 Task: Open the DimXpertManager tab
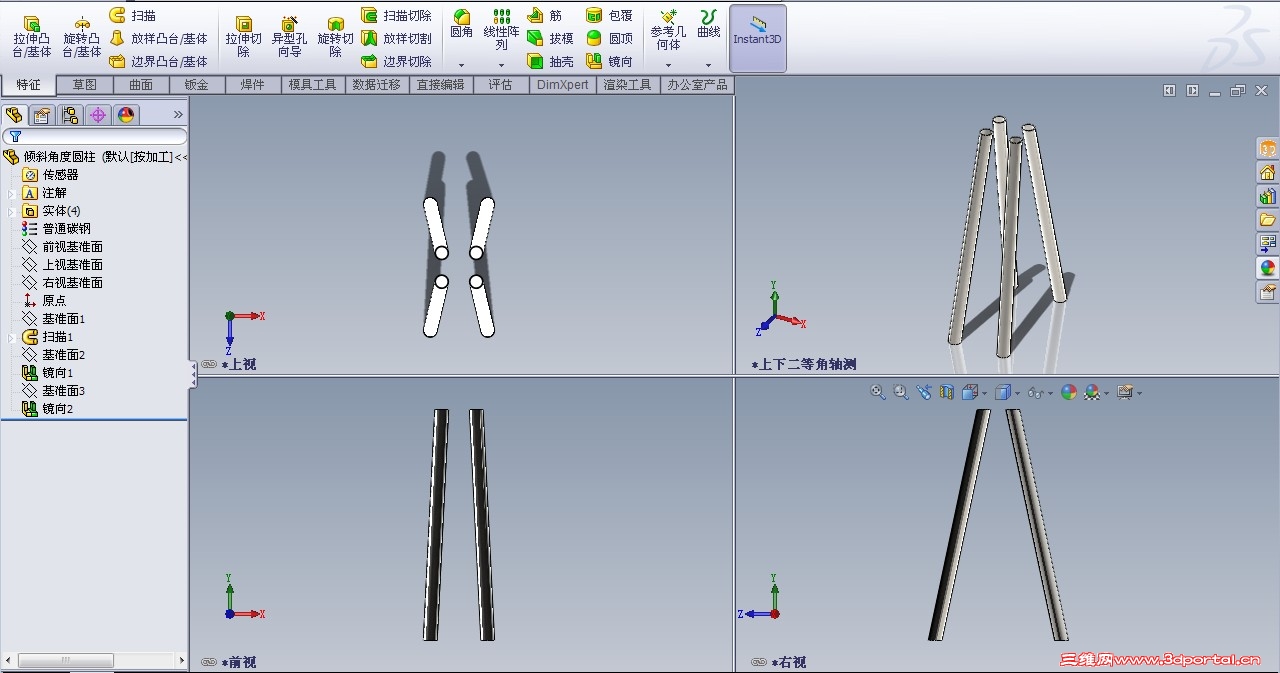point(98,115)
